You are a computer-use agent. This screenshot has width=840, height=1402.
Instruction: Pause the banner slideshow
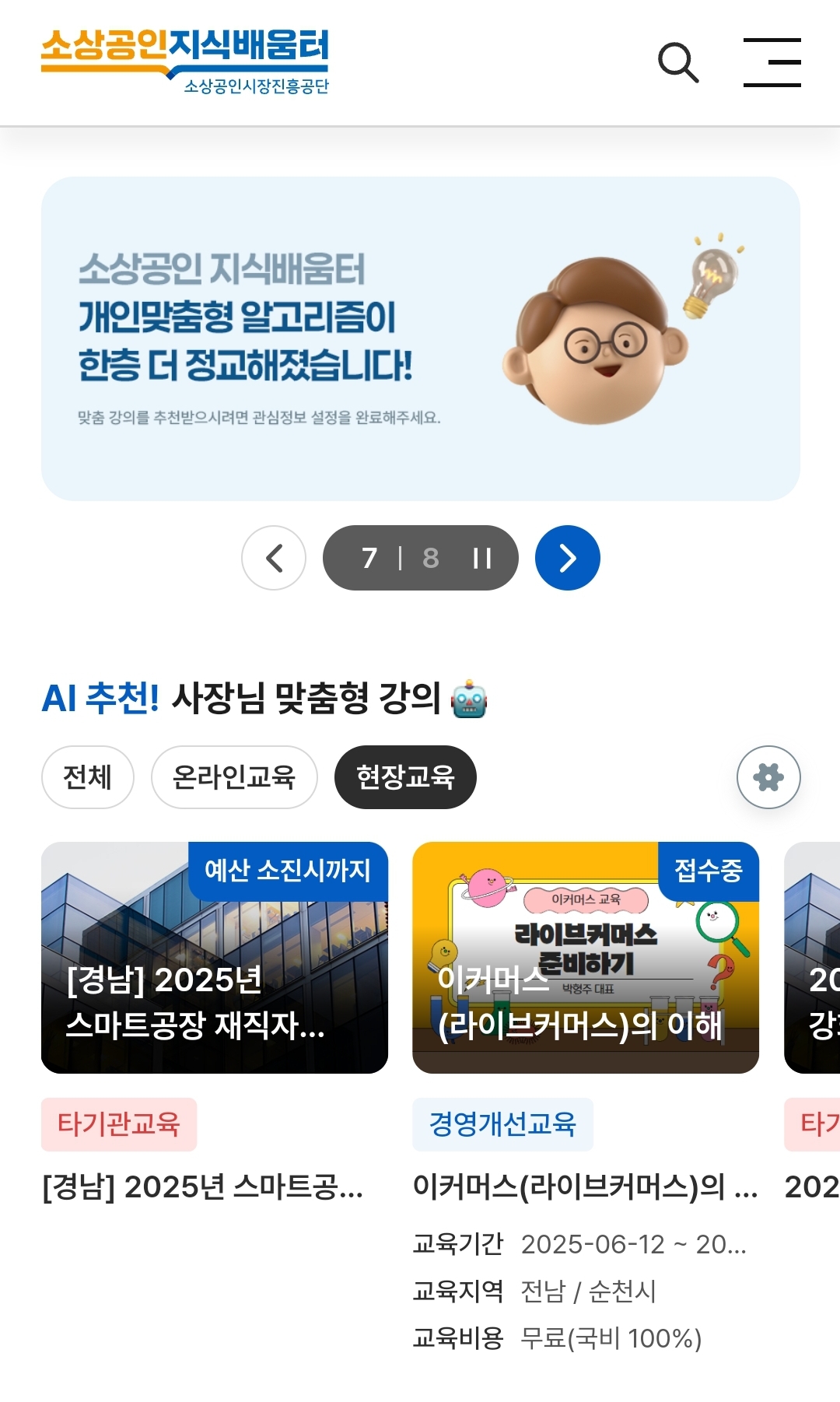coord(482,558)
